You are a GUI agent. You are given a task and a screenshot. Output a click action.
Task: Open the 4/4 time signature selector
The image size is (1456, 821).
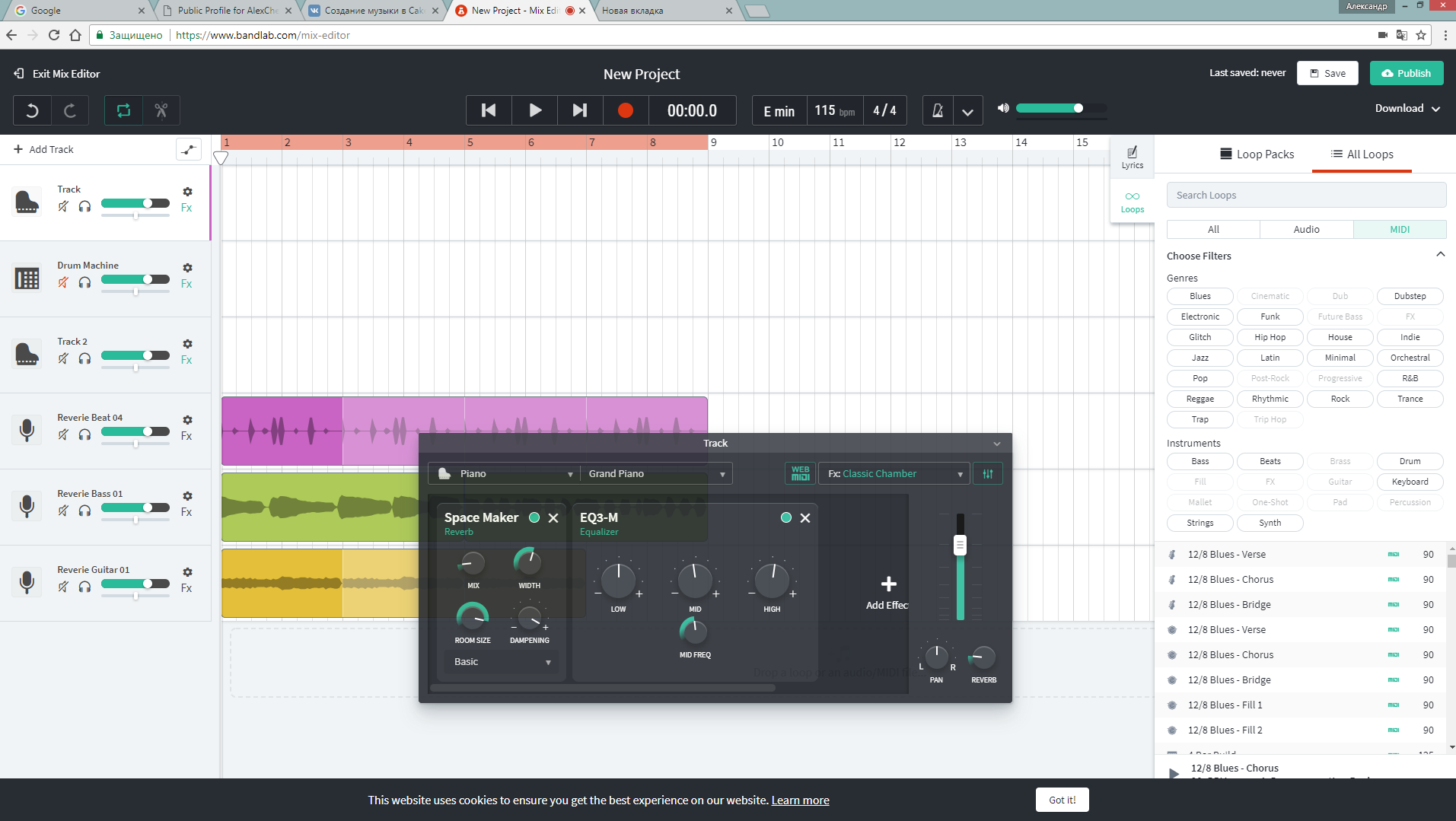884,111
